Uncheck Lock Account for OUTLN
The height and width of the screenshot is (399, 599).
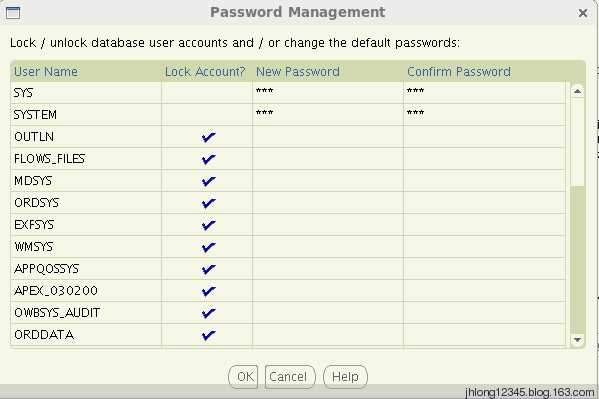click(x=208, y=137)
